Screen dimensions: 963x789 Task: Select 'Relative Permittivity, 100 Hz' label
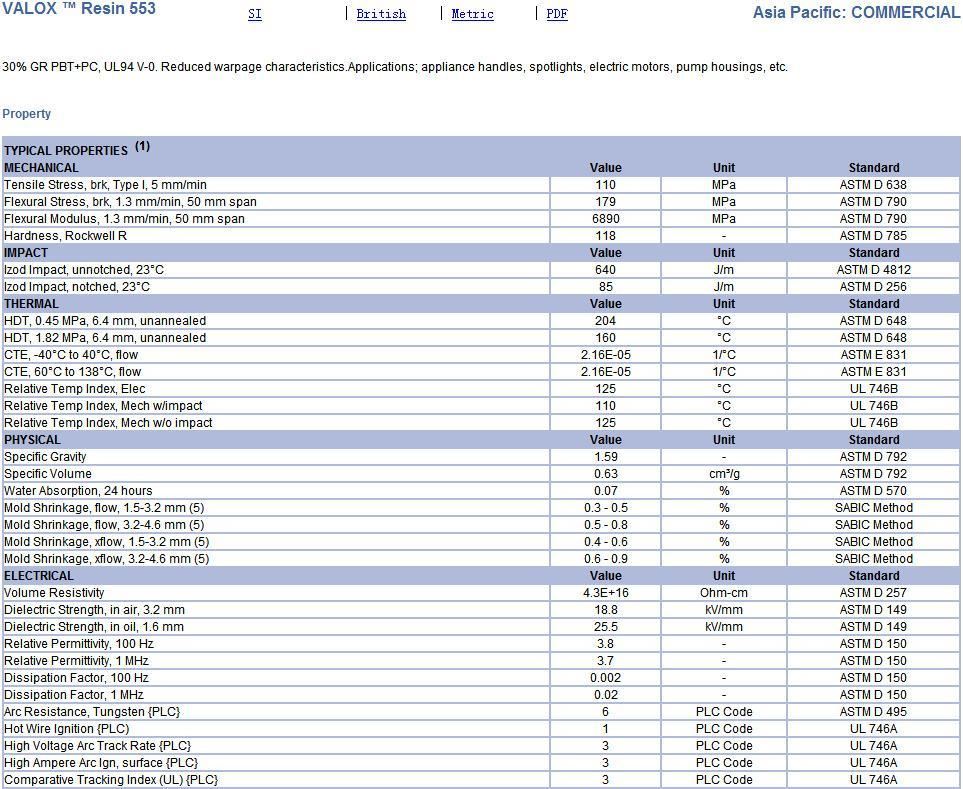coord(79,644)
